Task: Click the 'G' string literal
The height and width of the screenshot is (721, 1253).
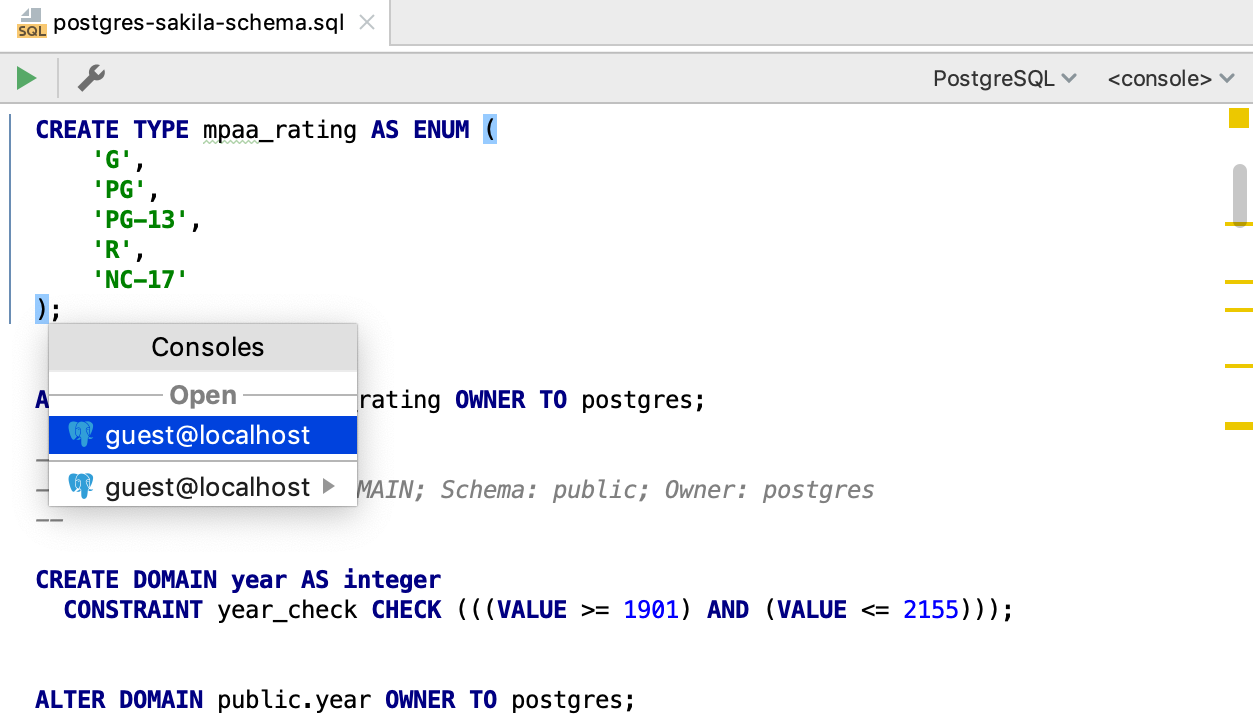Action: (x=112, y=160)
